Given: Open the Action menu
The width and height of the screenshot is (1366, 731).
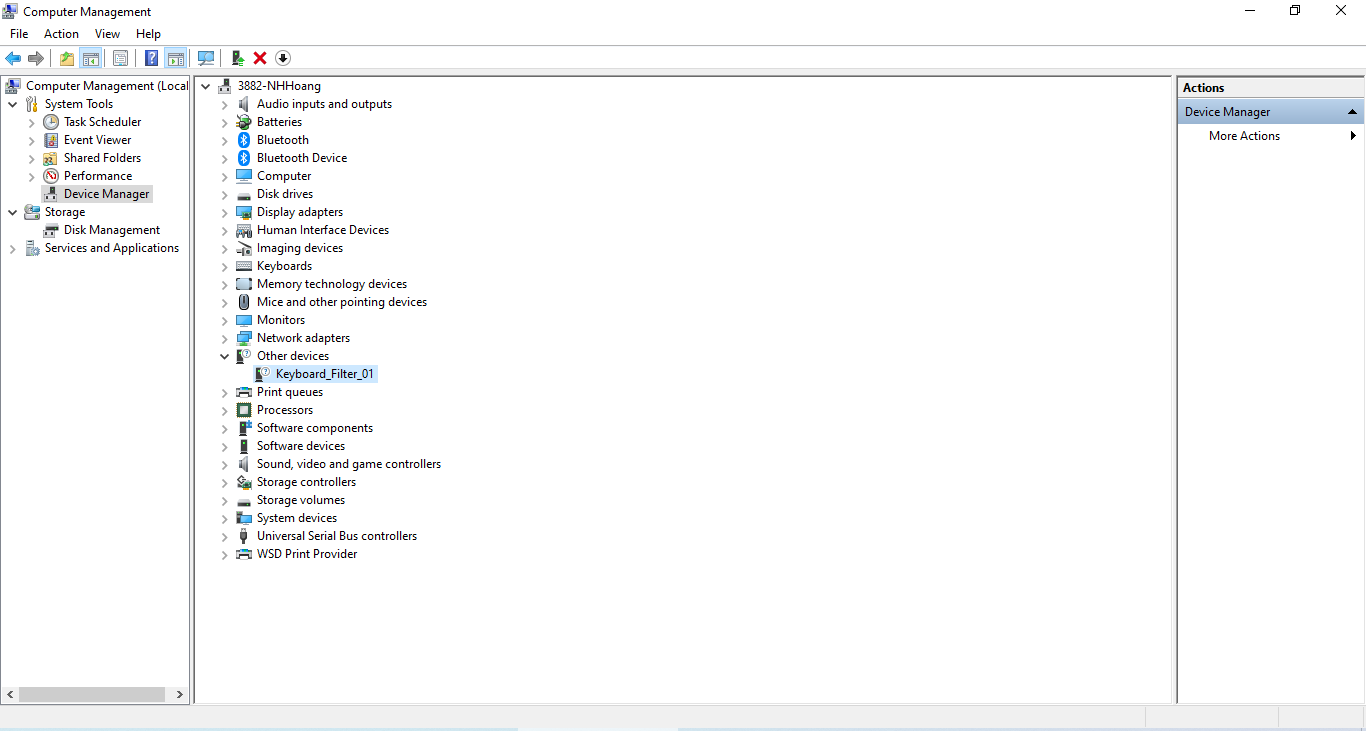Looking at the screenshot, I should click(61, 33).
